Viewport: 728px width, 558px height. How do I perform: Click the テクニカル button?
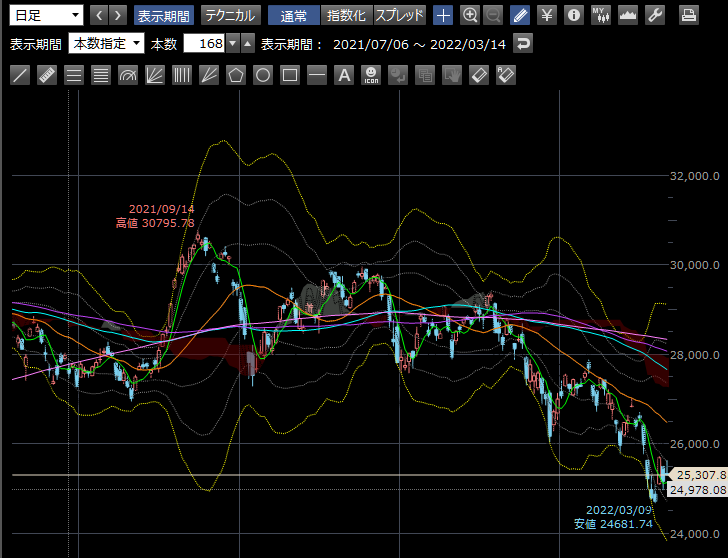point(231,15)
